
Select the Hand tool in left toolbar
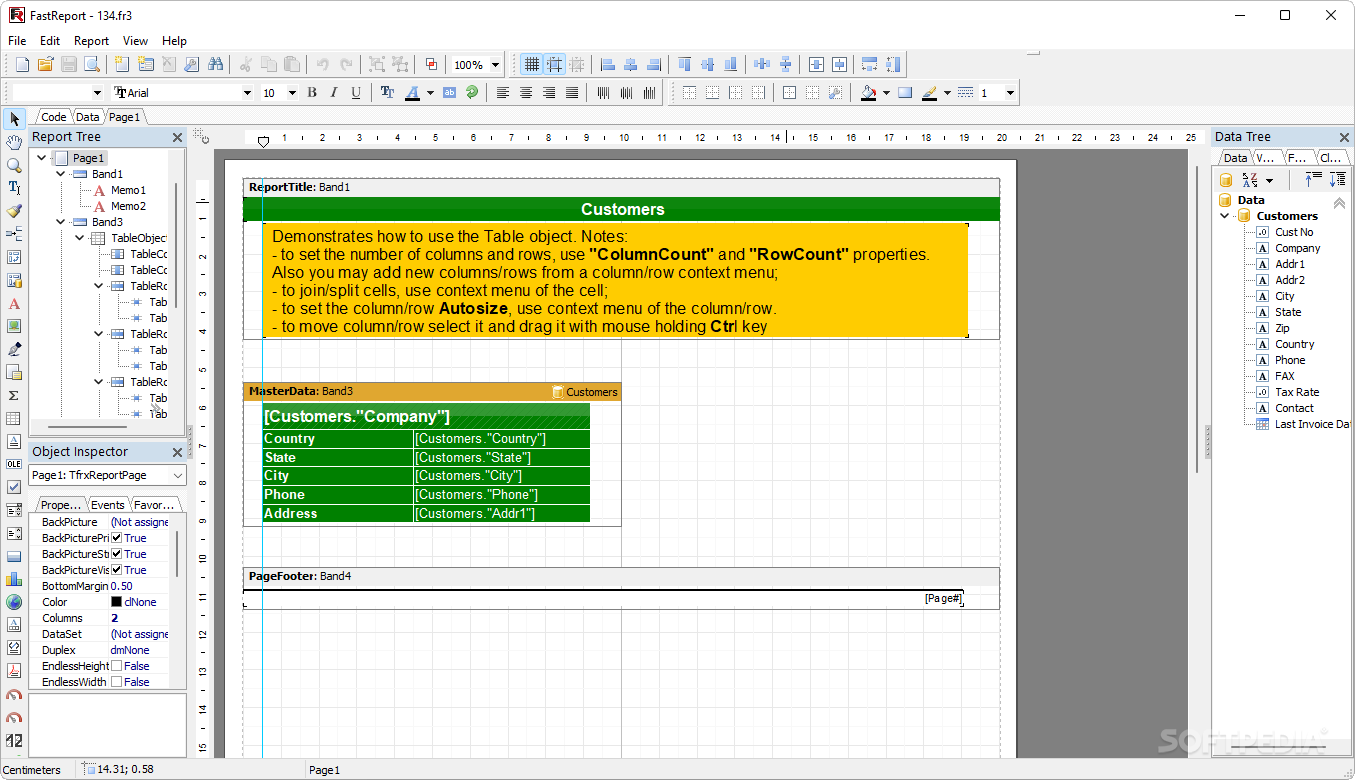click(x=14, y=142)
